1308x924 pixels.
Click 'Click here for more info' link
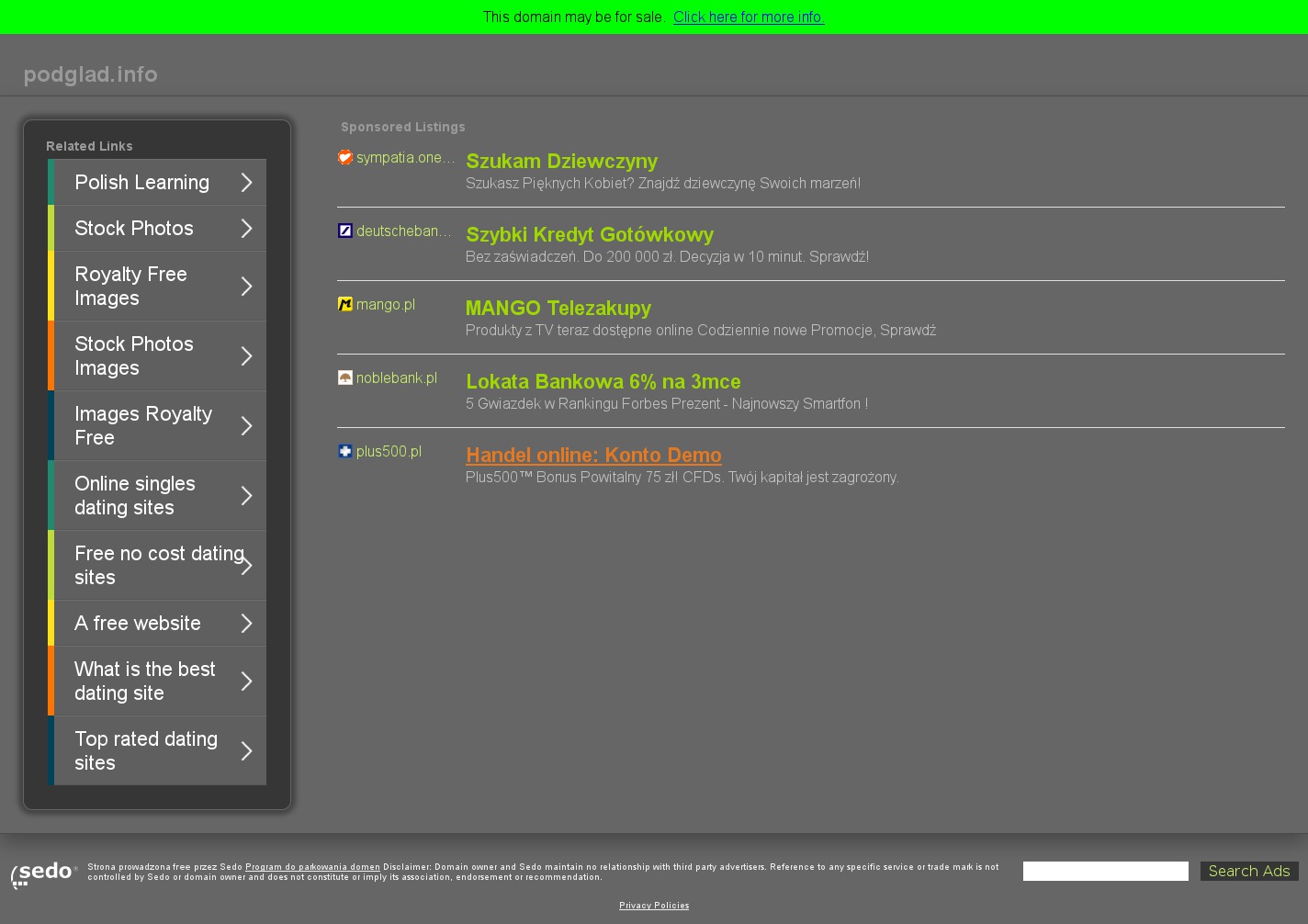749,17
